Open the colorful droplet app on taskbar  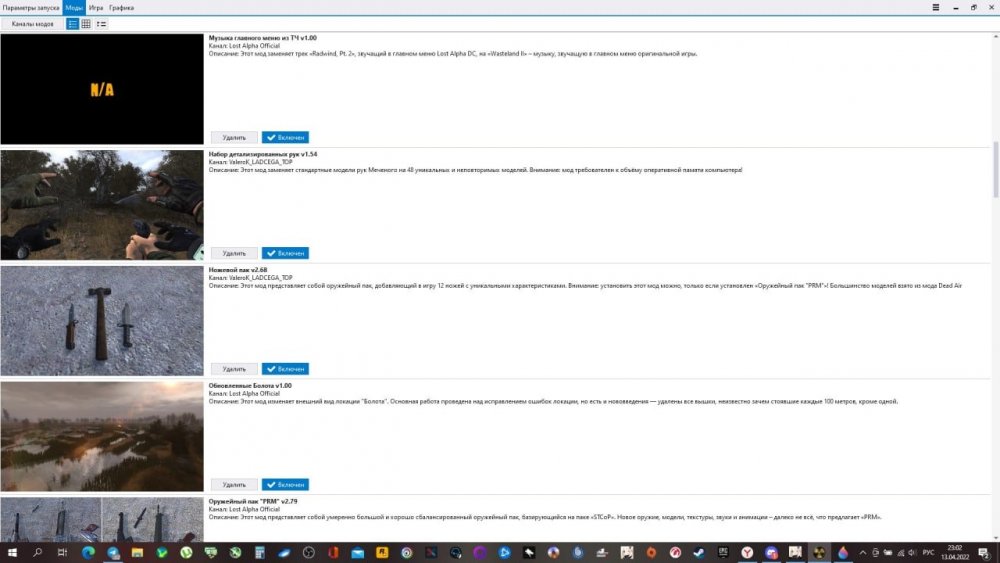tap(843, 552)
